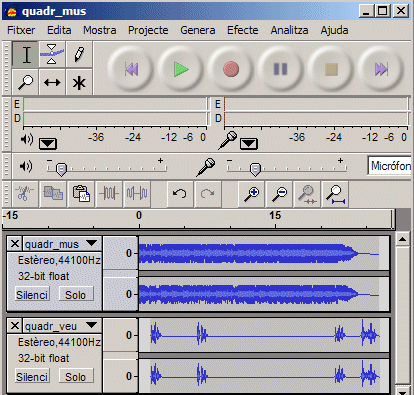Close the quadr_mus track
Image resolution: width=414 pixels, height=395 pixels.
[15, 244]
